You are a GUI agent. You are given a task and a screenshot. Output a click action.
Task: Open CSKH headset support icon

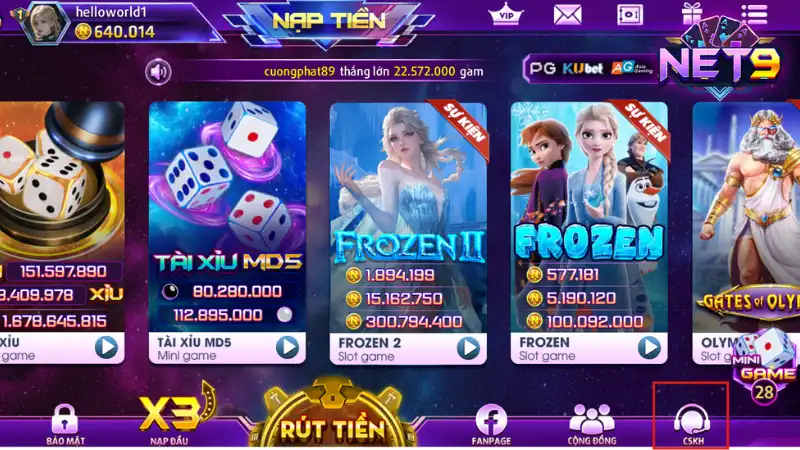coord(692,424)
